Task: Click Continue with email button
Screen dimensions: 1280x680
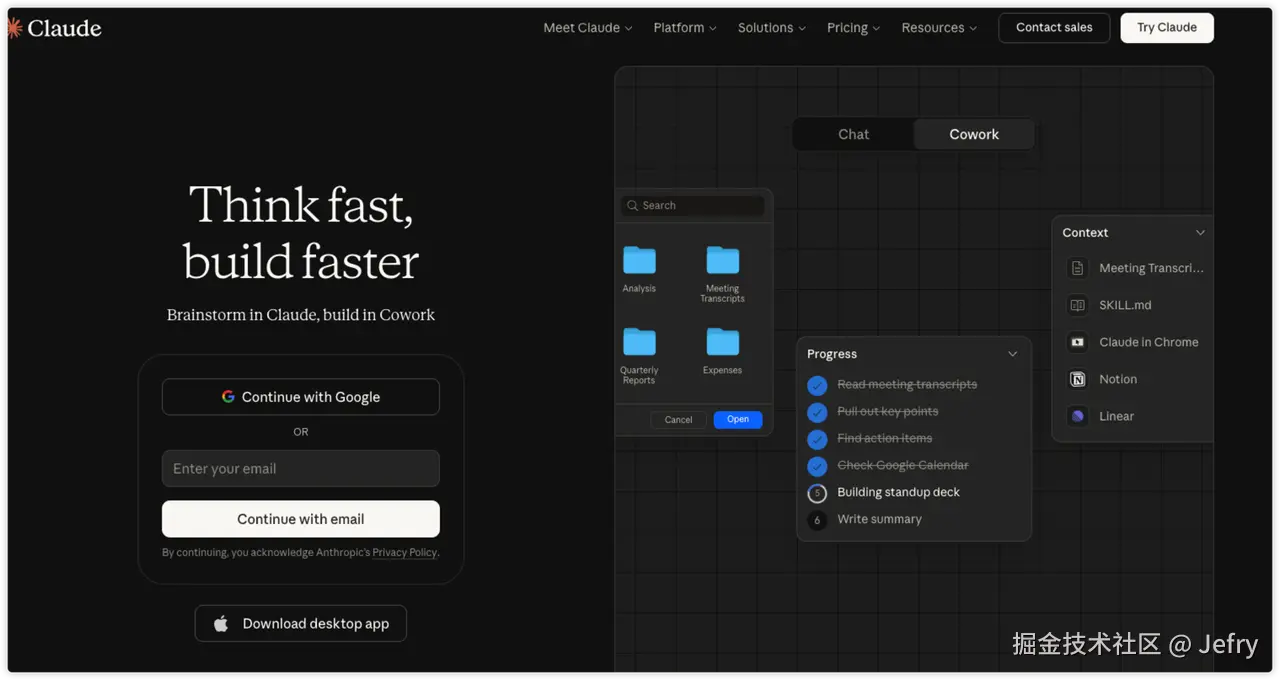Action: coord(301,519)
